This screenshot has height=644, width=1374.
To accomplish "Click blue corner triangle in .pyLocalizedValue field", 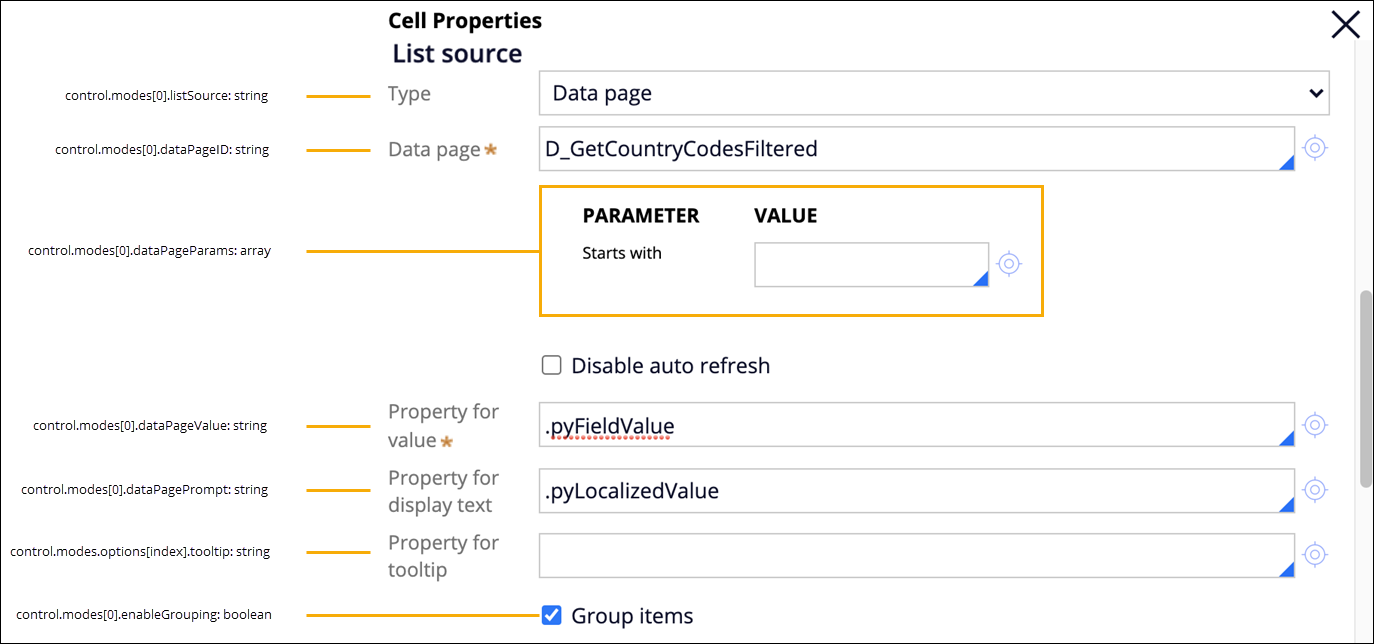I will [1287, 504].
